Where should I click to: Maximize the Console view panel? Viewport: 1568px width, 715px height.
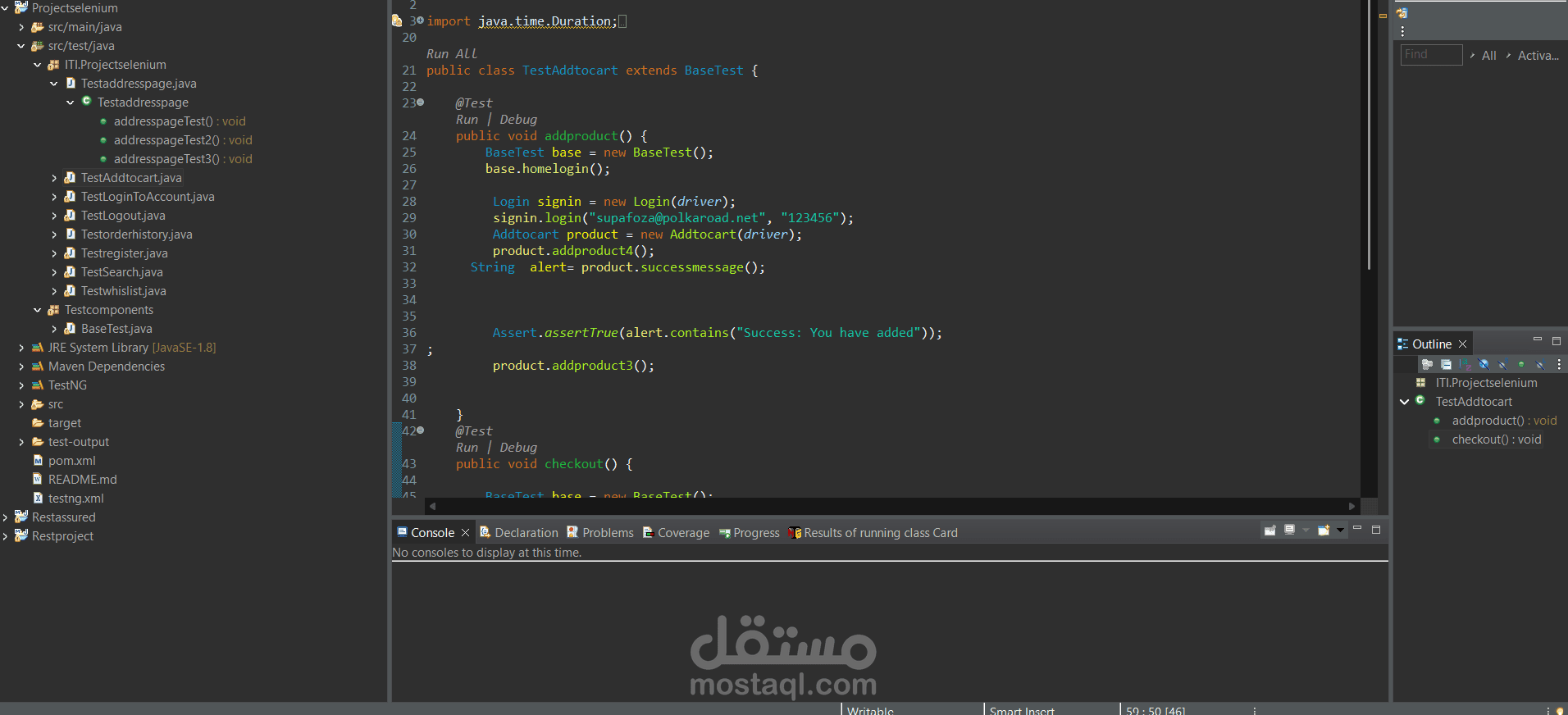click(x=1376, y=530)
